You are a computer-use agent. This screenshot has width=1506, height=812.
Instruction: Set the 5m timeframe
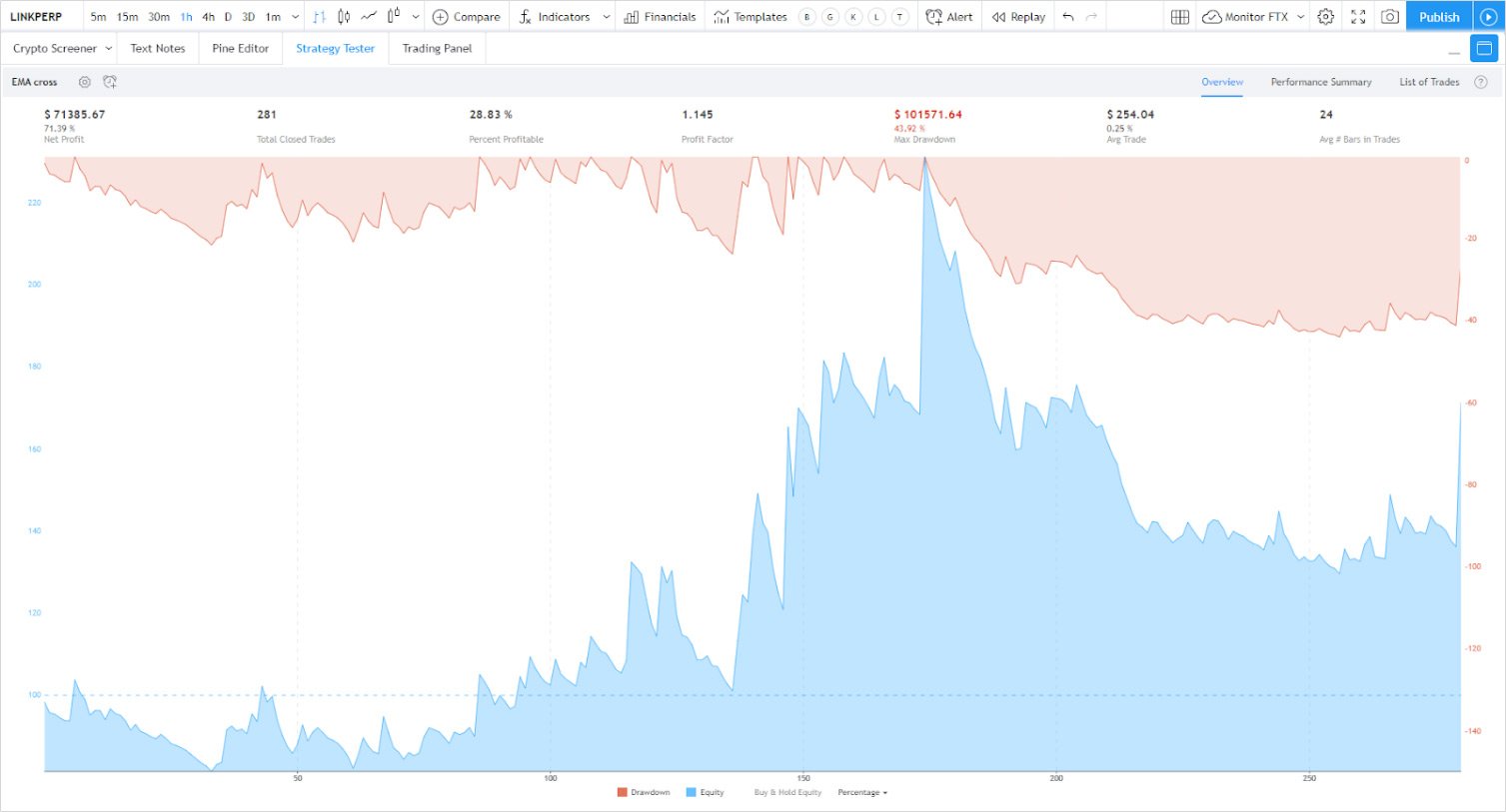coord(98,17)
